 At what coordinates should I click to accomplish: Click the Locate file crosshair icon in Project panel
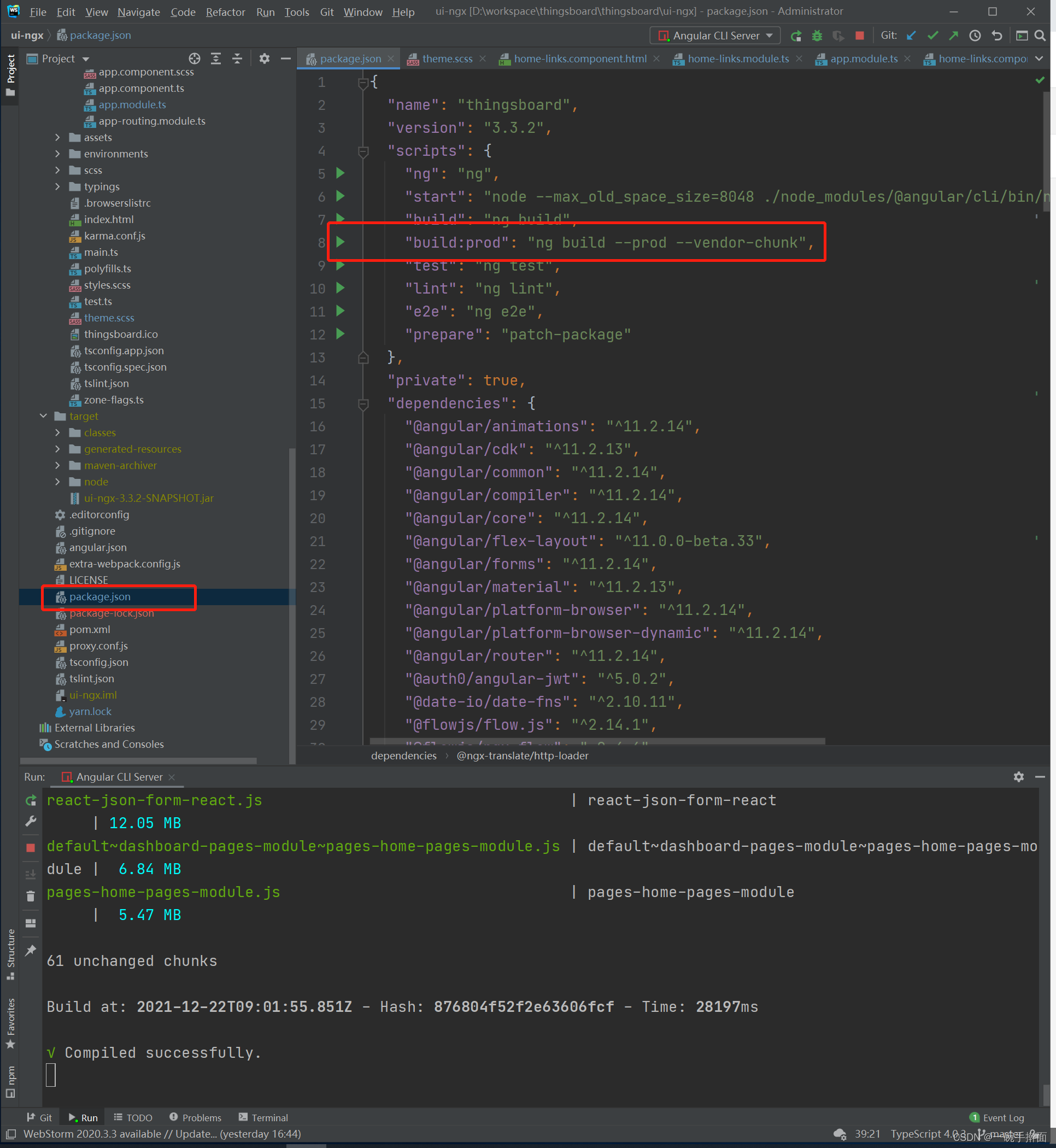pos(194,59)
